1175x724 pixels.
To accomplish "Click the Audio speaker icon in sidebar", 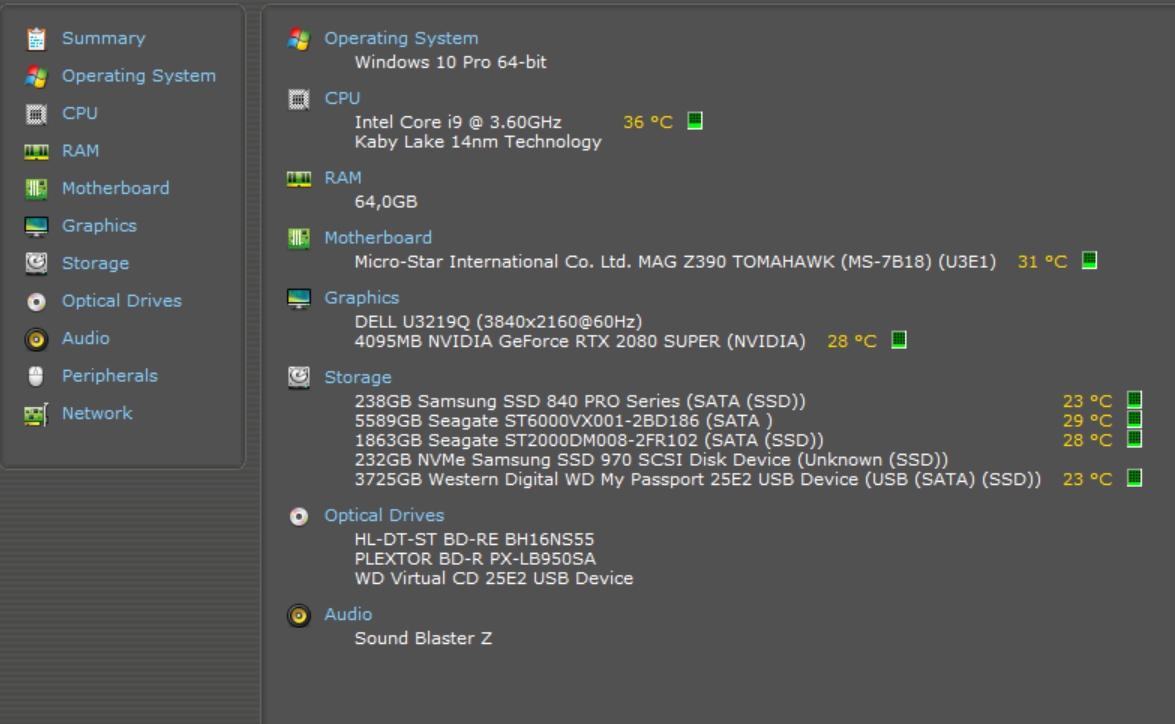I will (36, 339).
